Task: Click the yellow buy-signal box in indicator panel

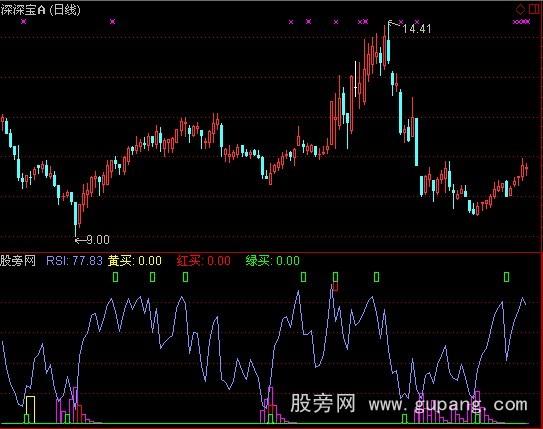Action: pos(30,410)
